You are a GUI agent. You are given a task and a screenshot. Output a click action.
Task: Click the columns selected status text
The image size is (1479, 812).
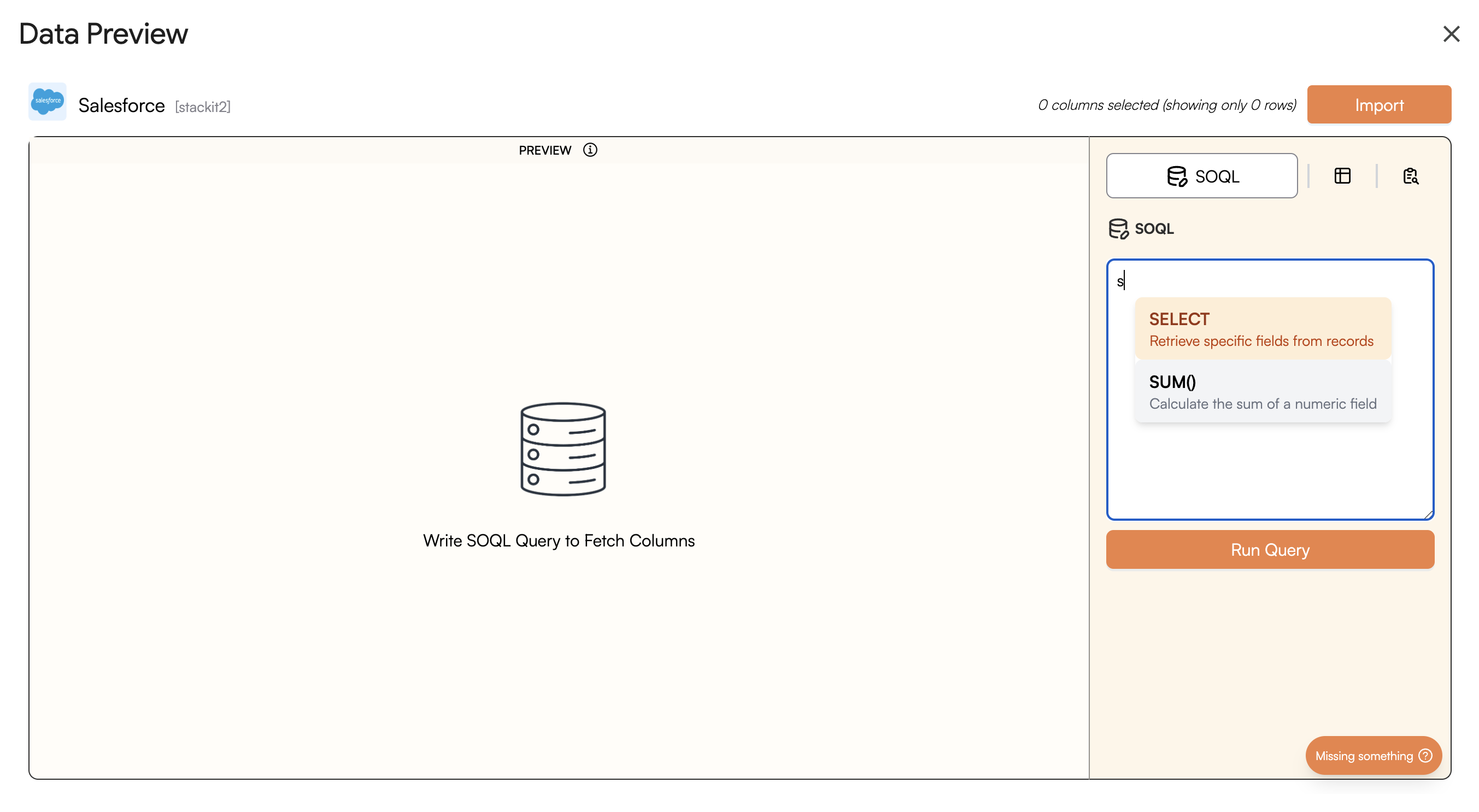[1167, 105]
